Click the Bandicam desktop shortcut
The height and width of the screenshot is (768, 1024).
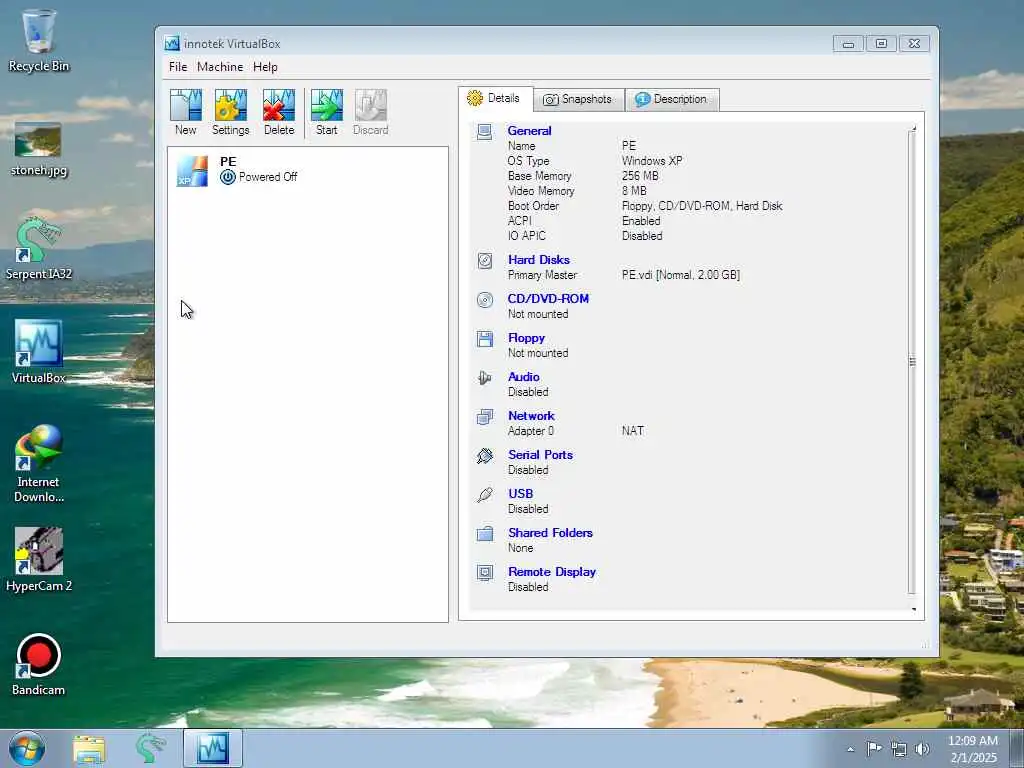pyautogui.click(x=39, y=665)
